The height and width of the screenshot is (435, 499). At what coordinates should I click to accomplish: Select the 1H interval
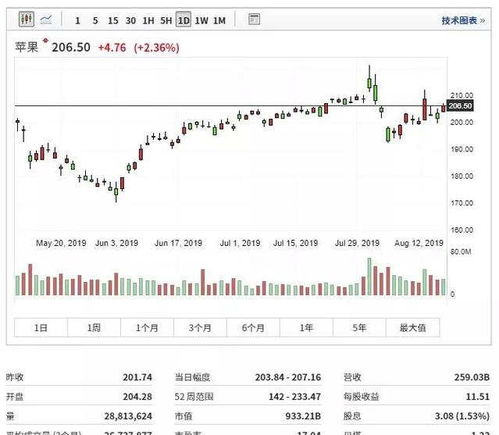click(148, 21)
